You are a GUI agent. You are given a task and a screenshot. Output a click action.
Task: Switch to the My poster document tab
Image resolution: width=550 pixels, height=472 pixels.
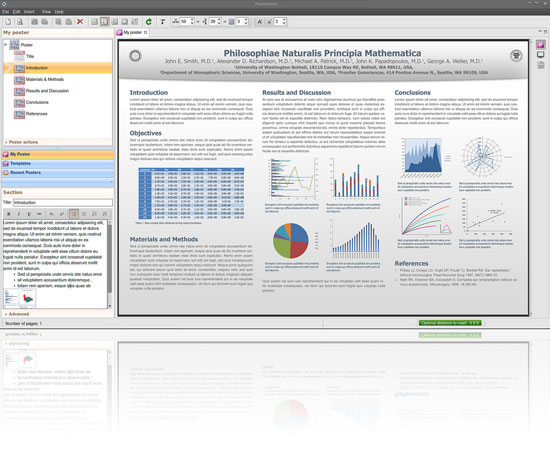[x=132, y=32]
